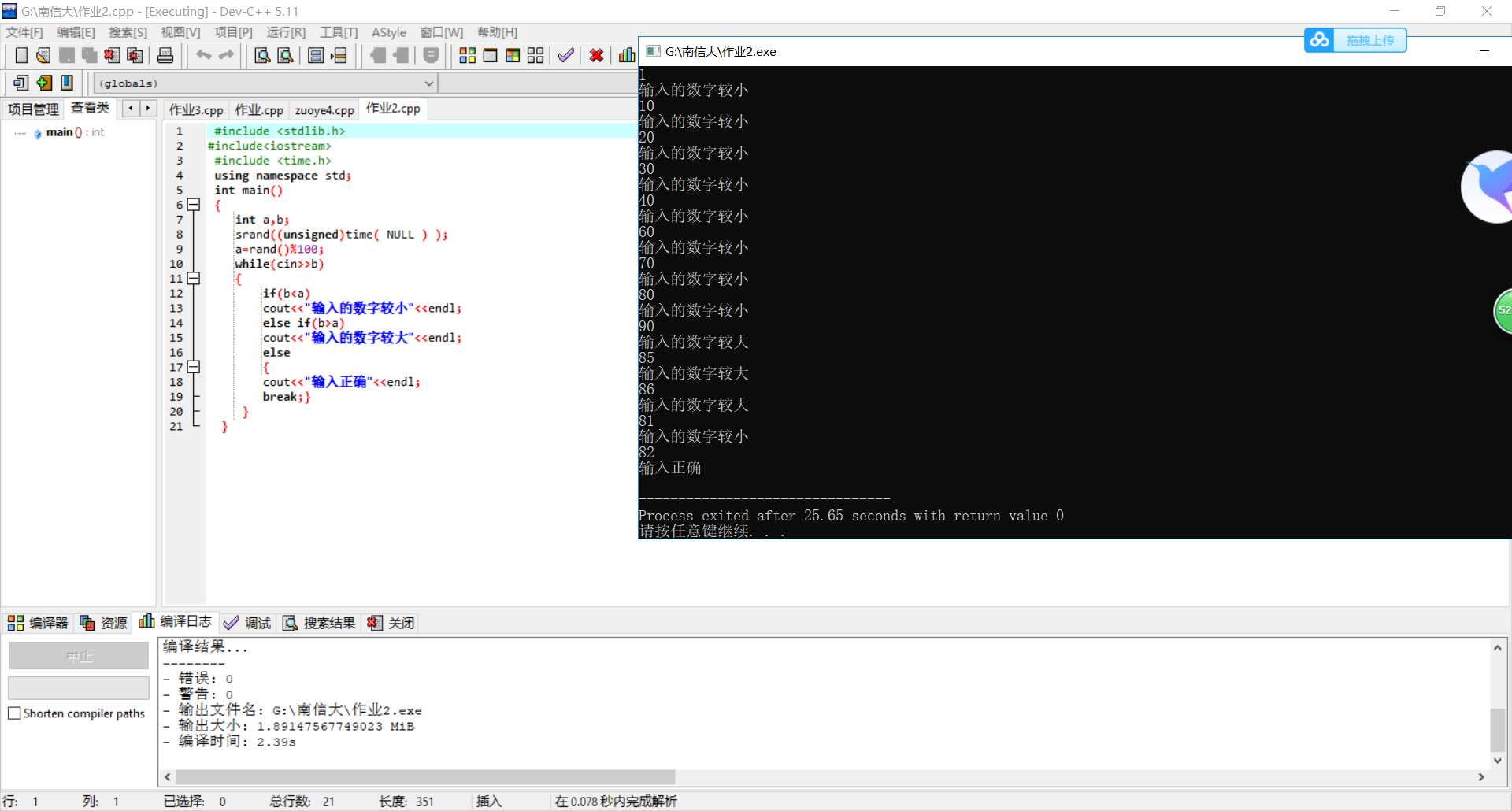
Task: Click the Close file toolbar icon
Action: [x=112, y=55]
